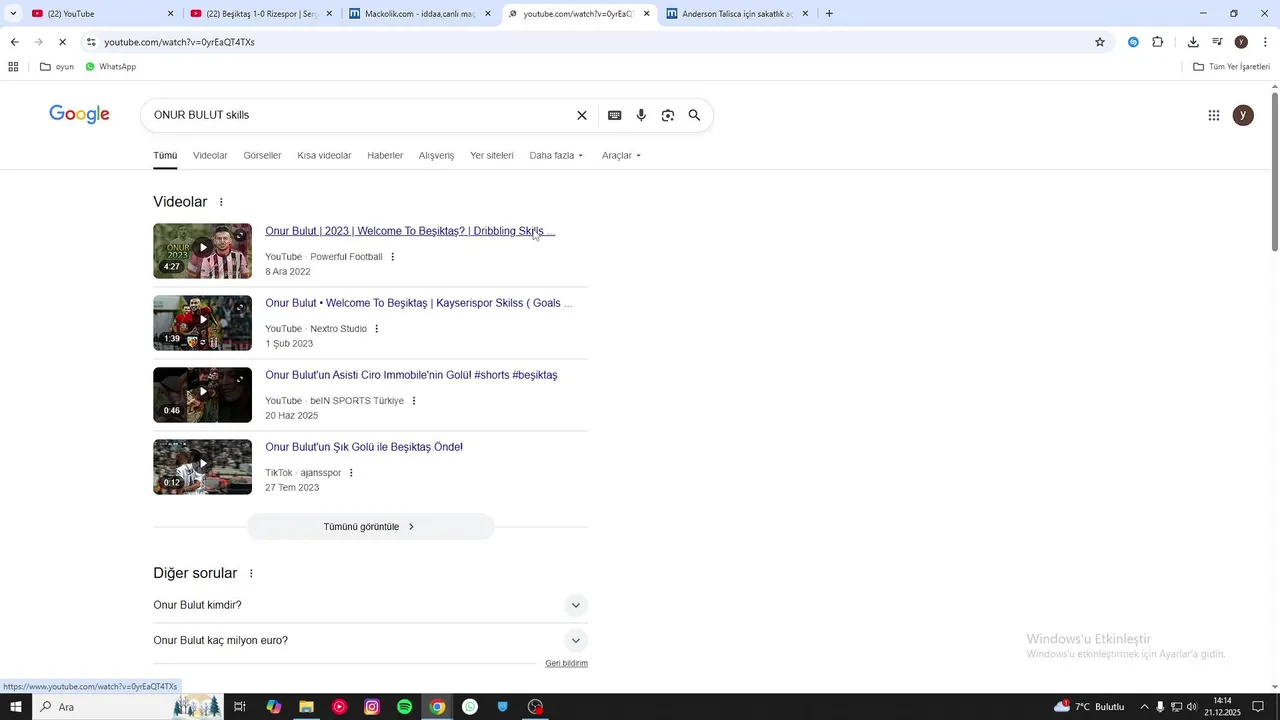
Task: Open Copilot from the taskbar
Action: pyautogui.click(x=273, y=707)
